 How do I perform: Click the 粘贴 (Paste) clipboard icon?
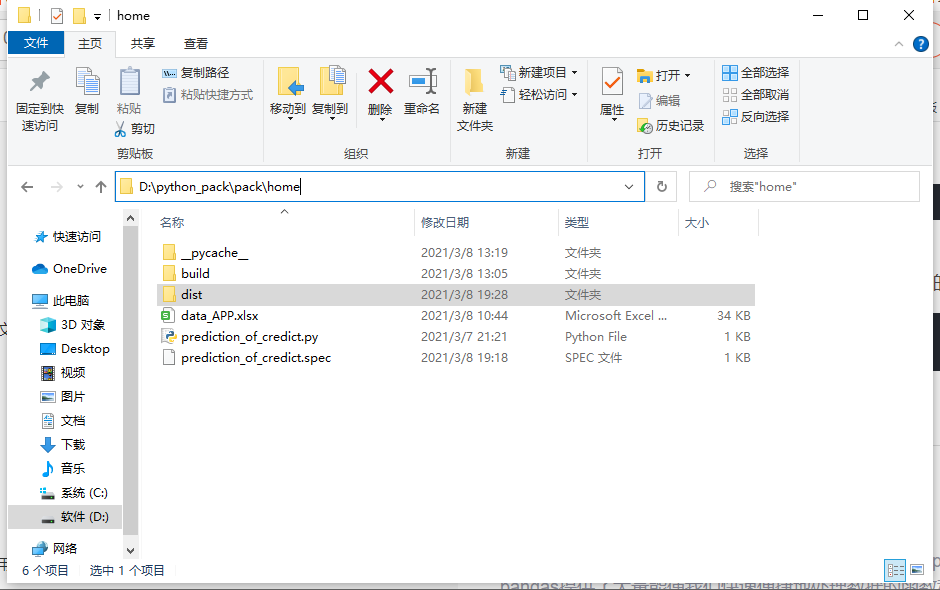[x=128, y=95]
